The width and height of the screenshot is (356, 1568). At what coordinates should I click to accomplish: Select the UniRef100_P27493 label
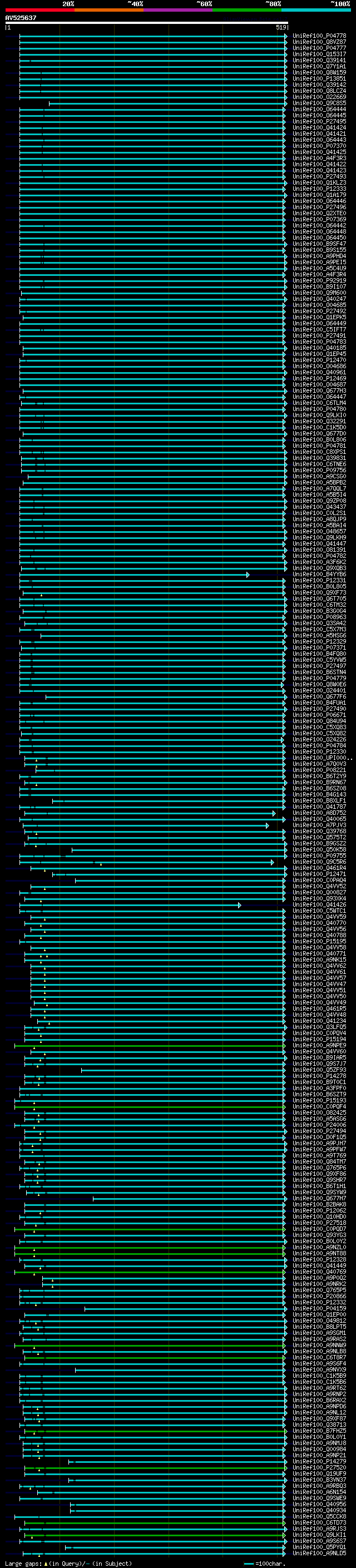coord(319,176)
